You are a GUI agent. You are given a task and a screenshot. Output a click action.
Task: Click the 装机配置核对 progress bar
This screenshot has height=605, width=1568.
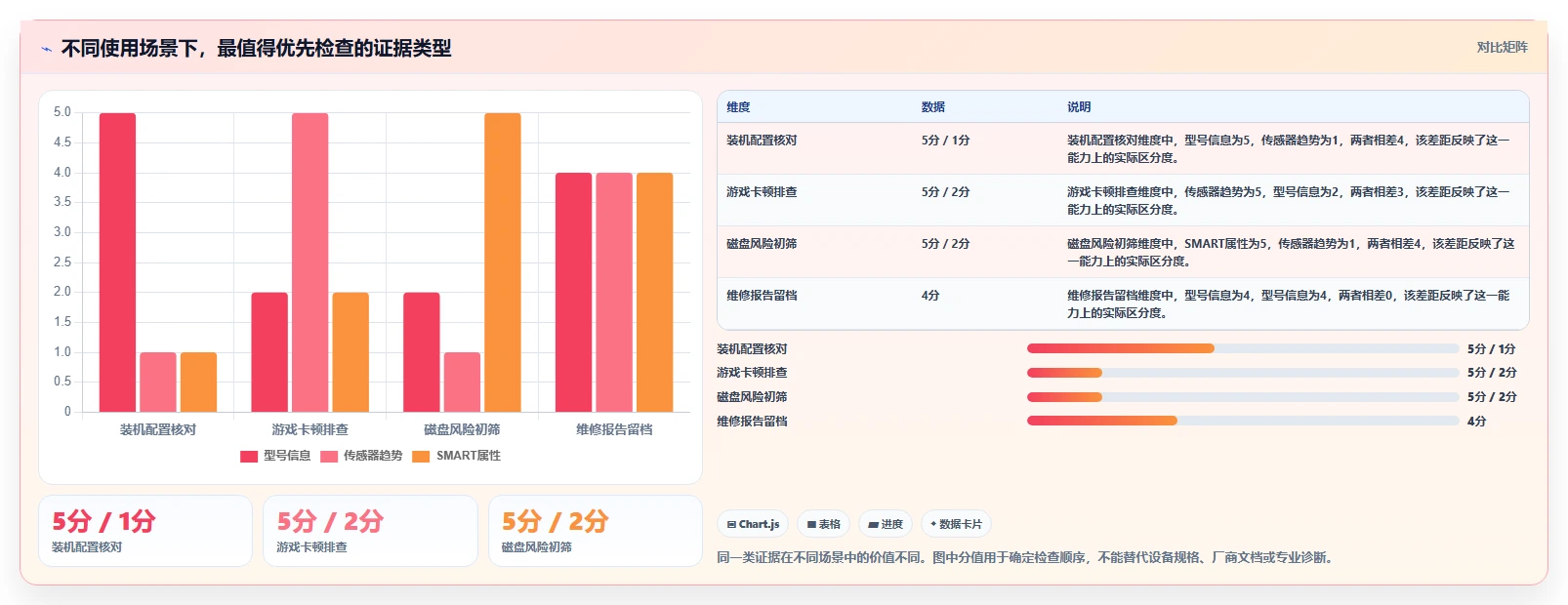(1243, 348)
